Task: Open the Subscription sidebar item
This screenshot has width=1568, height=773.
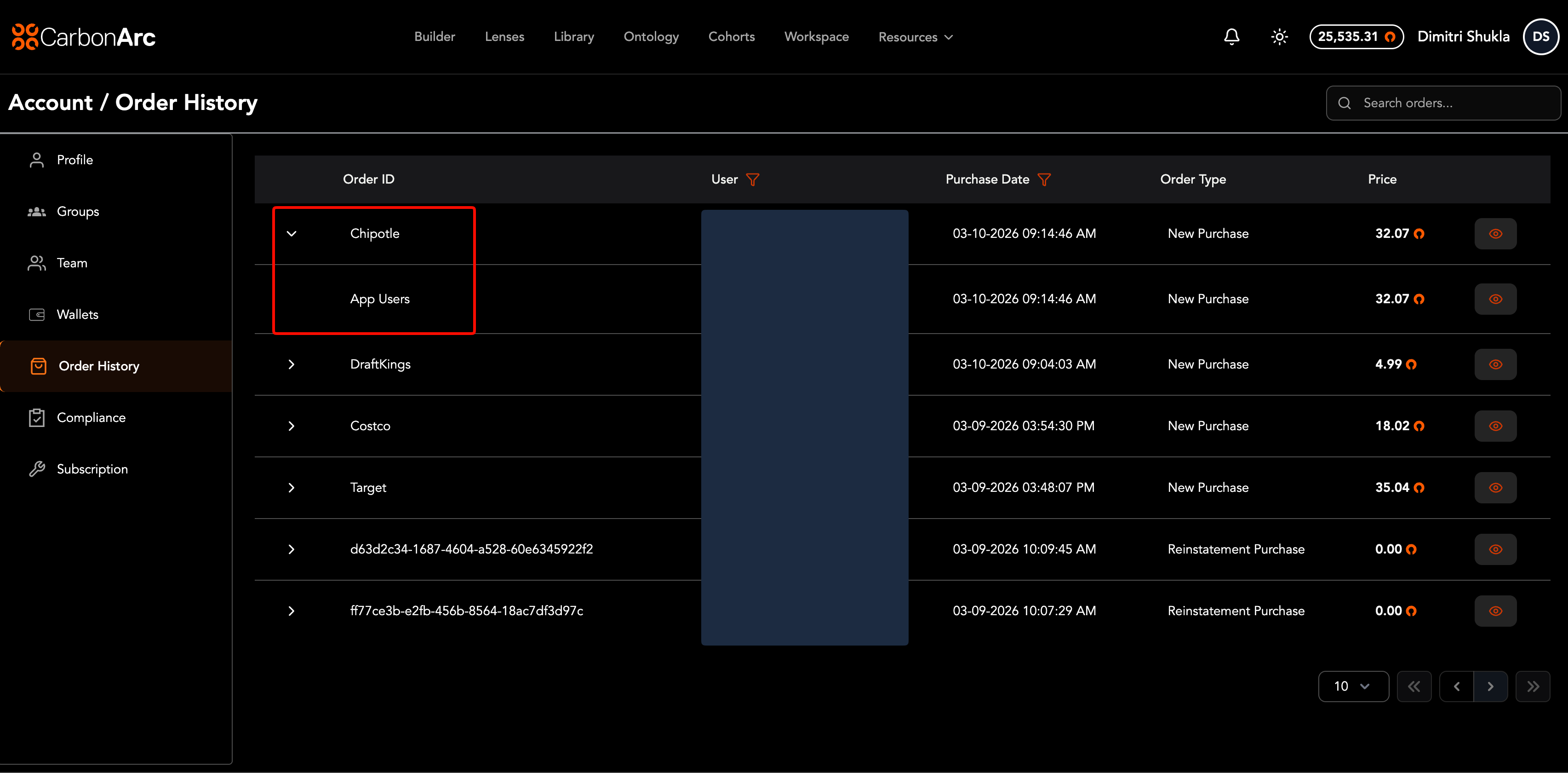Action: (92, 469)
